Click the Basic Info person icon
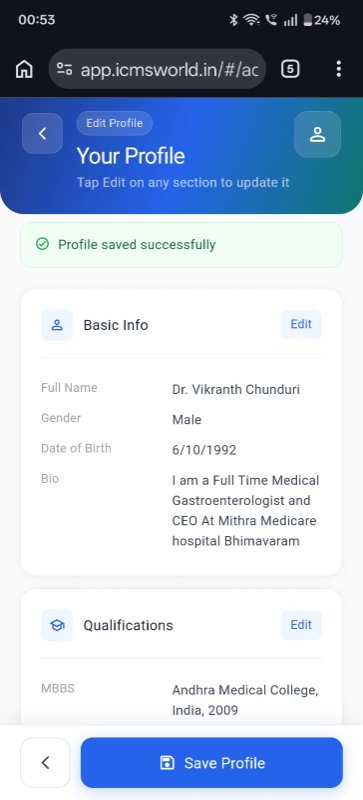This screenshot has width=363, height=800. (57, 325)
